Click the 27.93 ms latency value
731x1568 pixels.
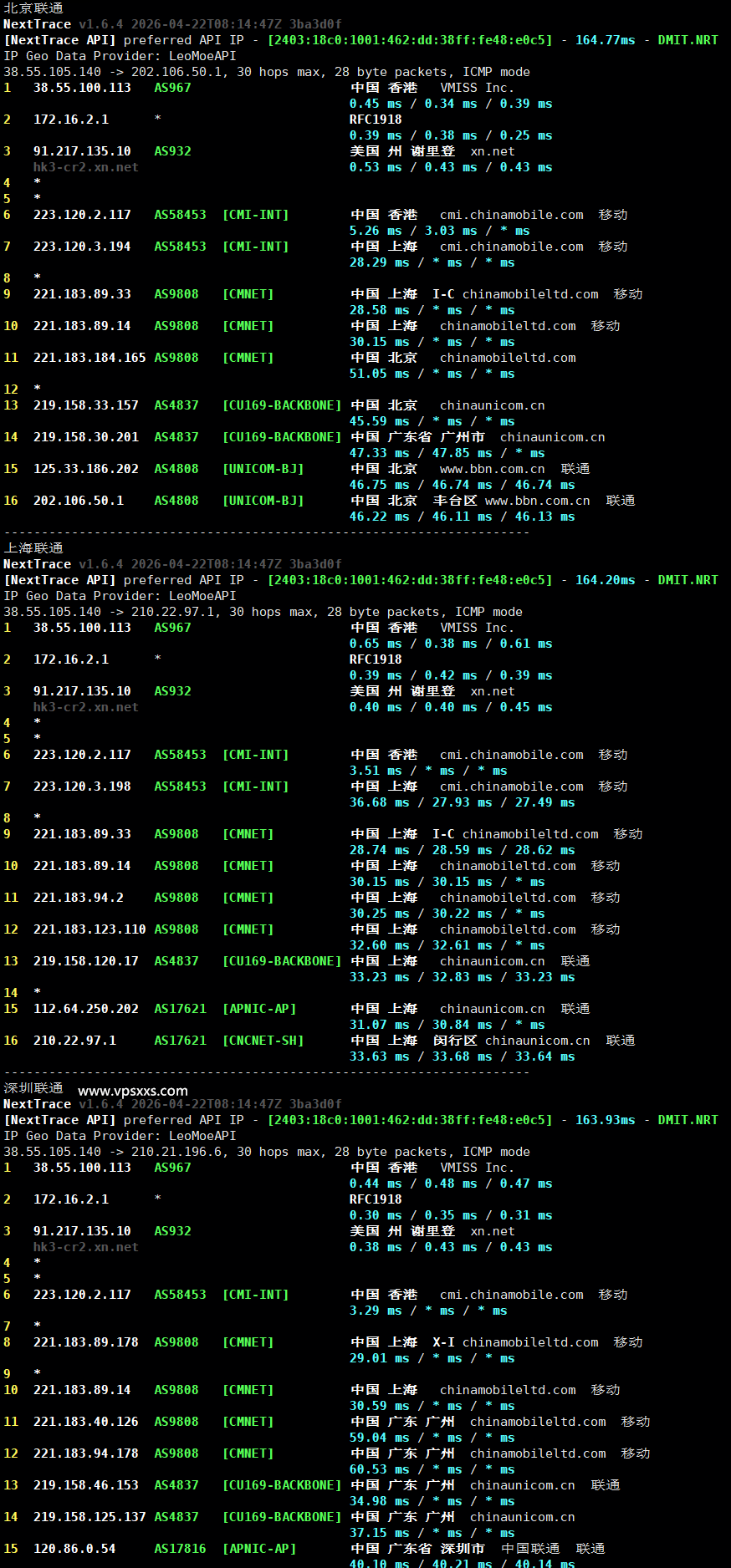pos(463,802)
